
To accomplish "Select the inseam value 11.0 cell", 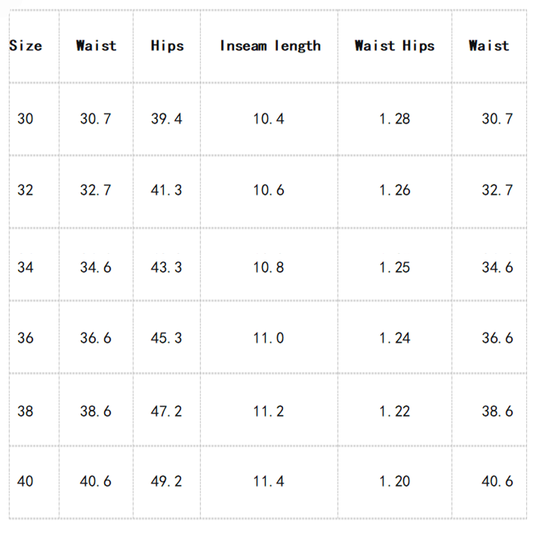I will (x=269, y=338).
